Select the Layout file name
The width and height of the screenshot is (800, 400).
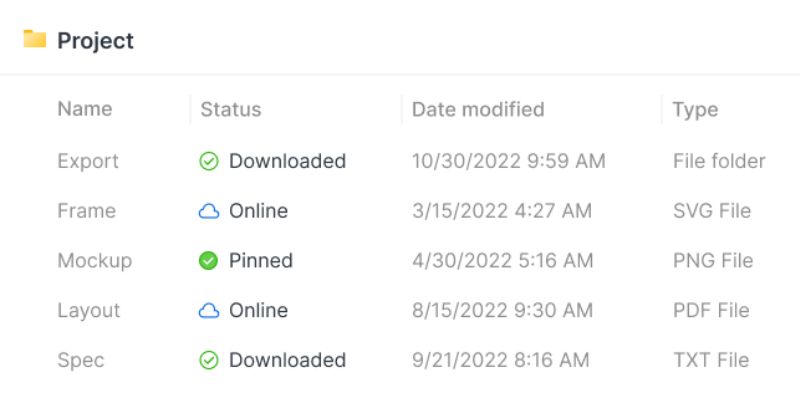[89, 311]
